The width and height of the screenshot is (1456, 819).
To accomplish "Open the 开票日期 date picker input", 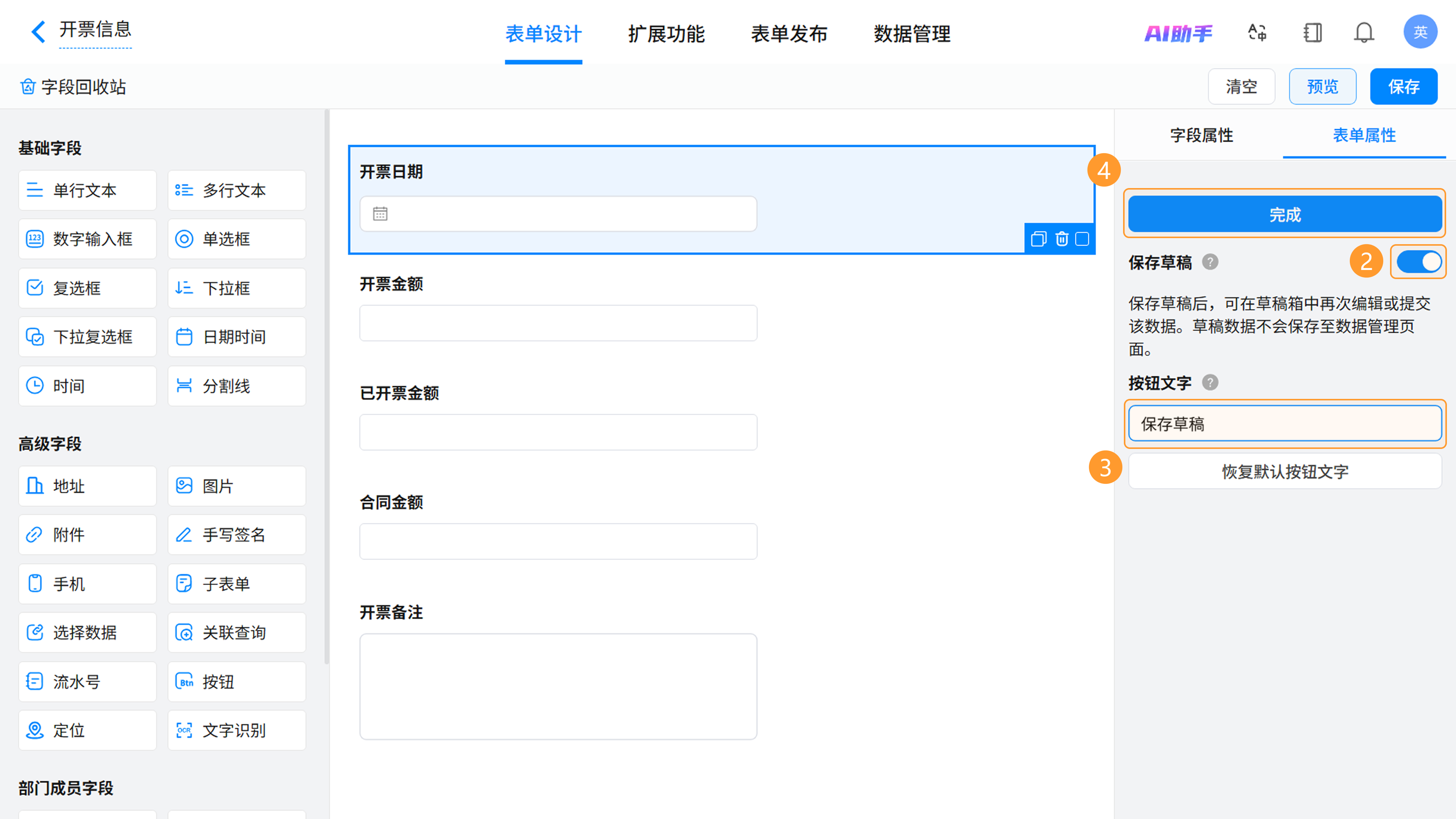I will click(558, 213).
